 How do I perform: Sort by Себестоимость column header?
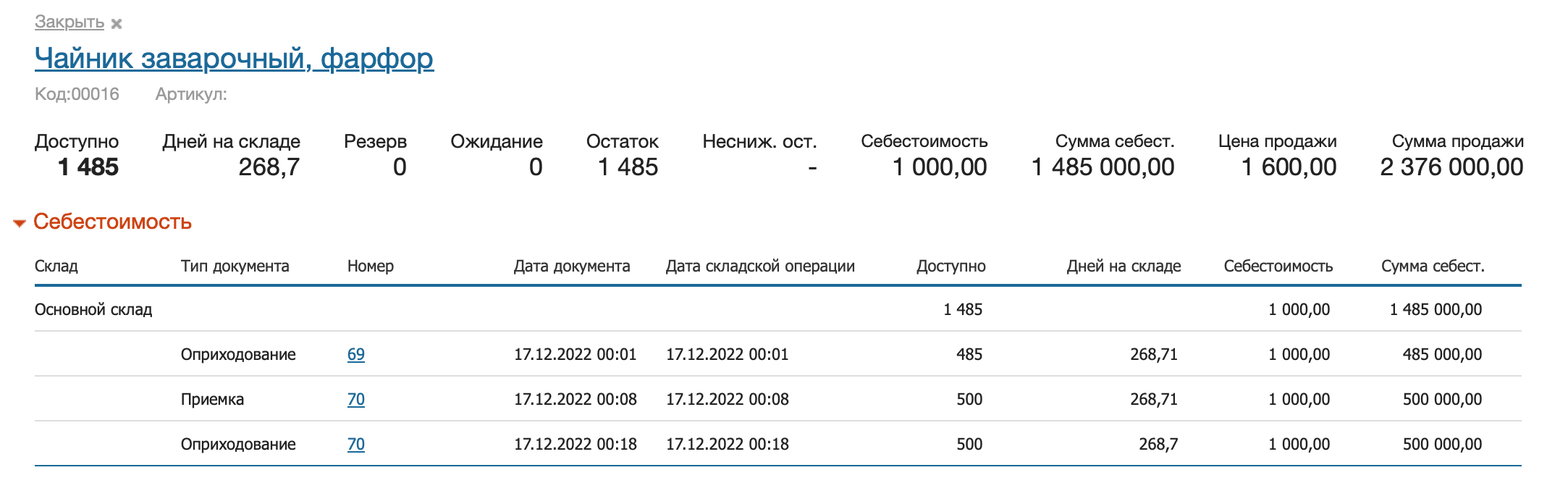(1278, 266)
